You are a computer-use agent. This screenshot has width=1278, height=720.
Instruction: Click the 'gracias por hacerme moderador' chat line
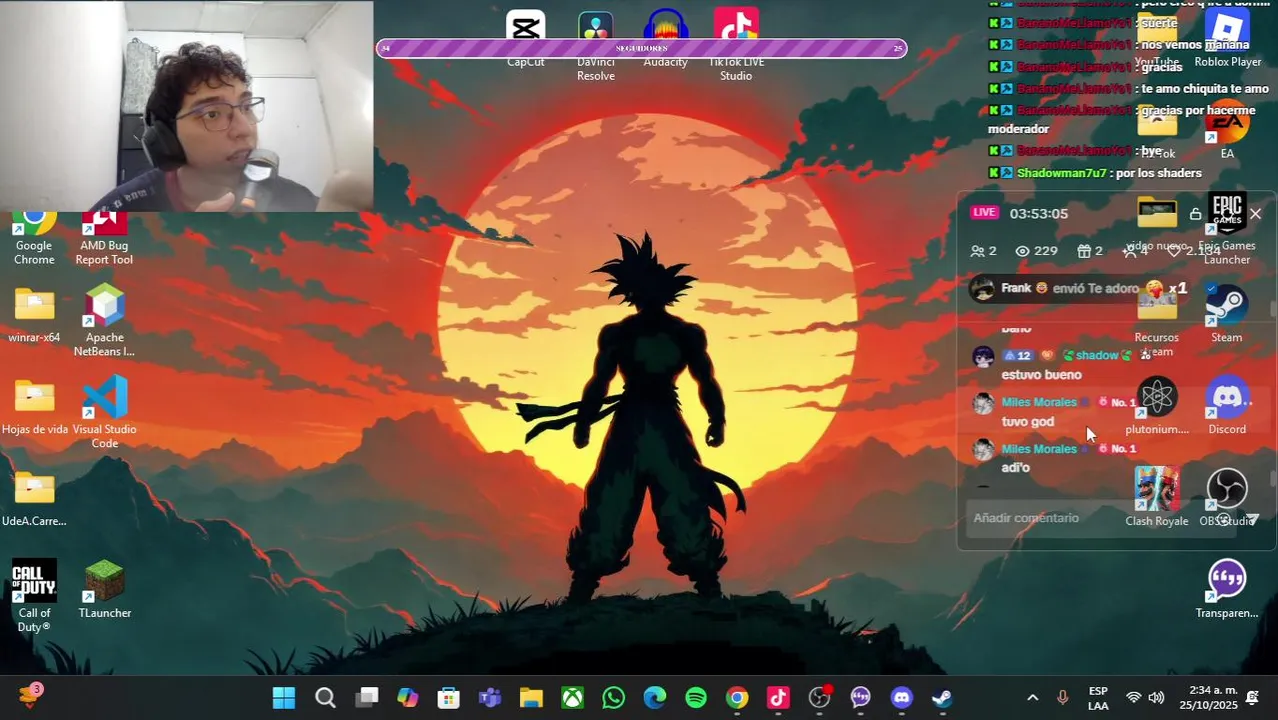[x=1122, y=120]
